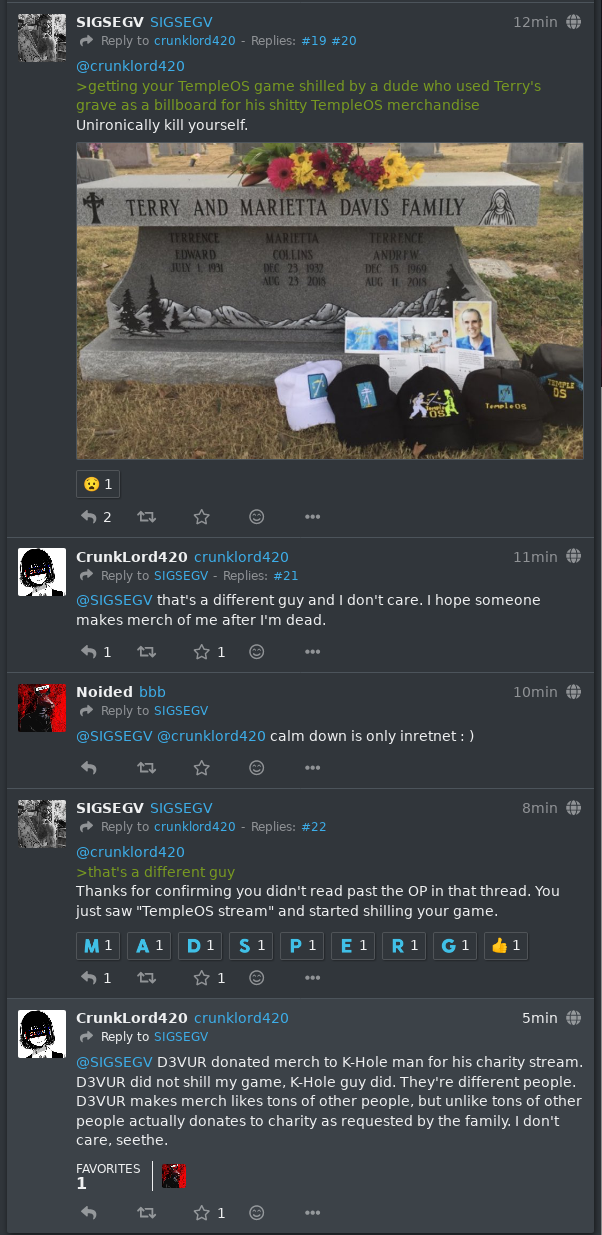Image resolution: width=602 pixels, height=1235 pixels.
Task: Open the Terry Davis gravestone image
Action: (330, 301)
